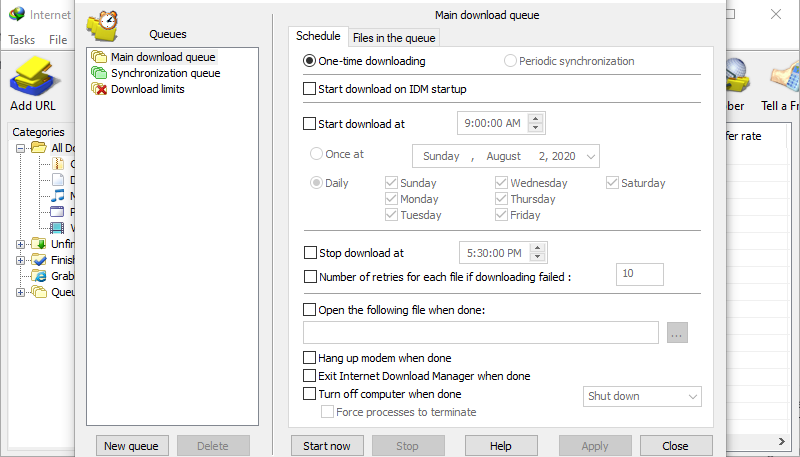Select the Main download queue icon

click(99, 57)
